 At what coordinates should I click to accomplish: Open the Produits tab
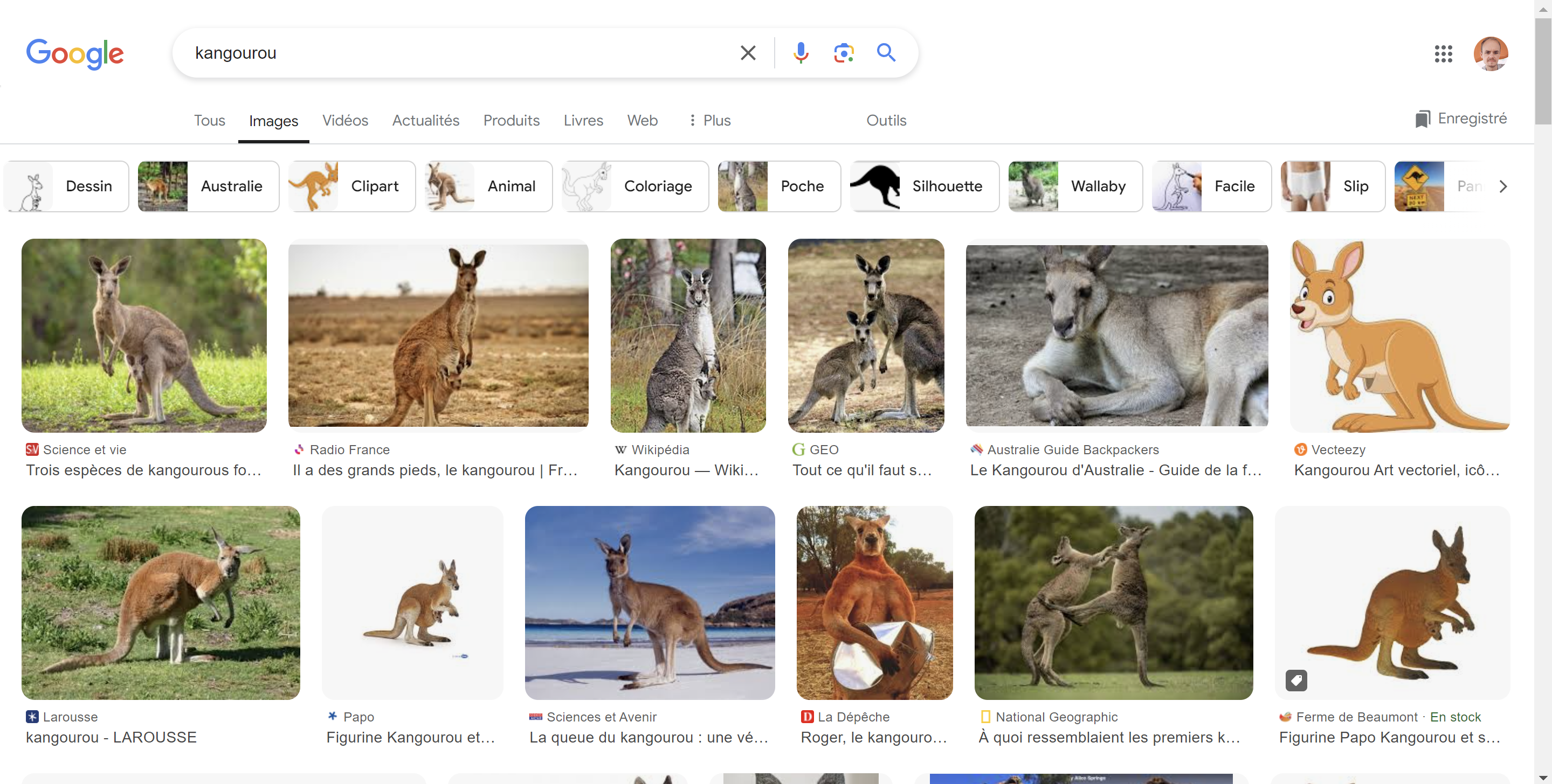511,120
